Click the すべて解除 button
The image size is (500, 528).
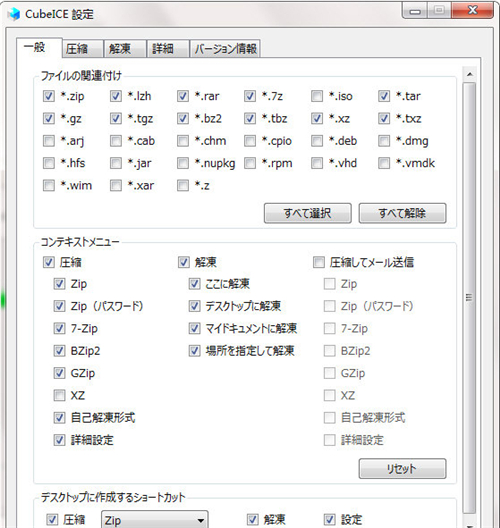coord(402,213)
